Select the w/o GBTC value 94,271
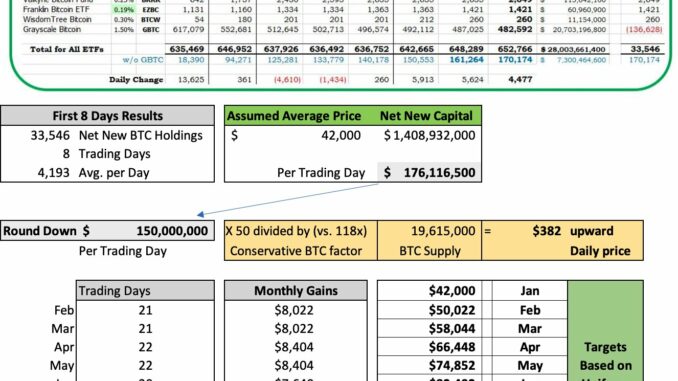The width and height of the screenshot is (678, 381). click(x=238, y=60)
